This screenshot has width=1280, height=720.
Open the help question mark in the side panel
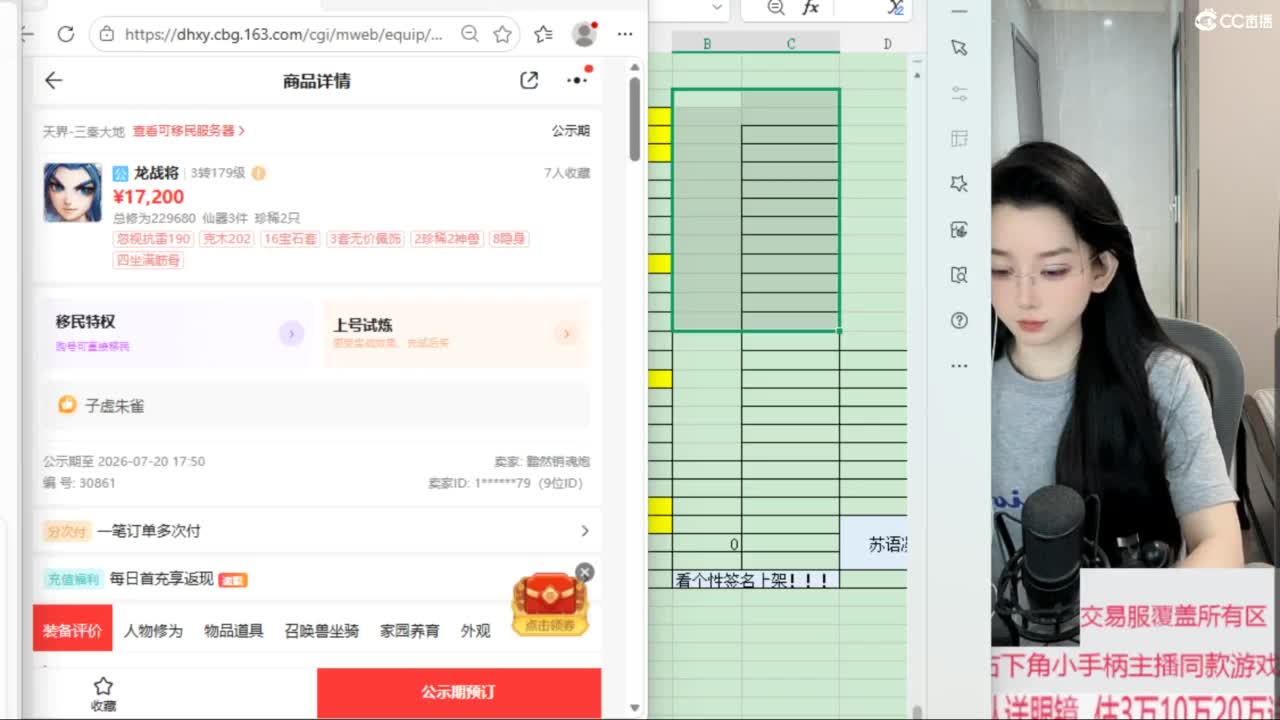point(959,321)
